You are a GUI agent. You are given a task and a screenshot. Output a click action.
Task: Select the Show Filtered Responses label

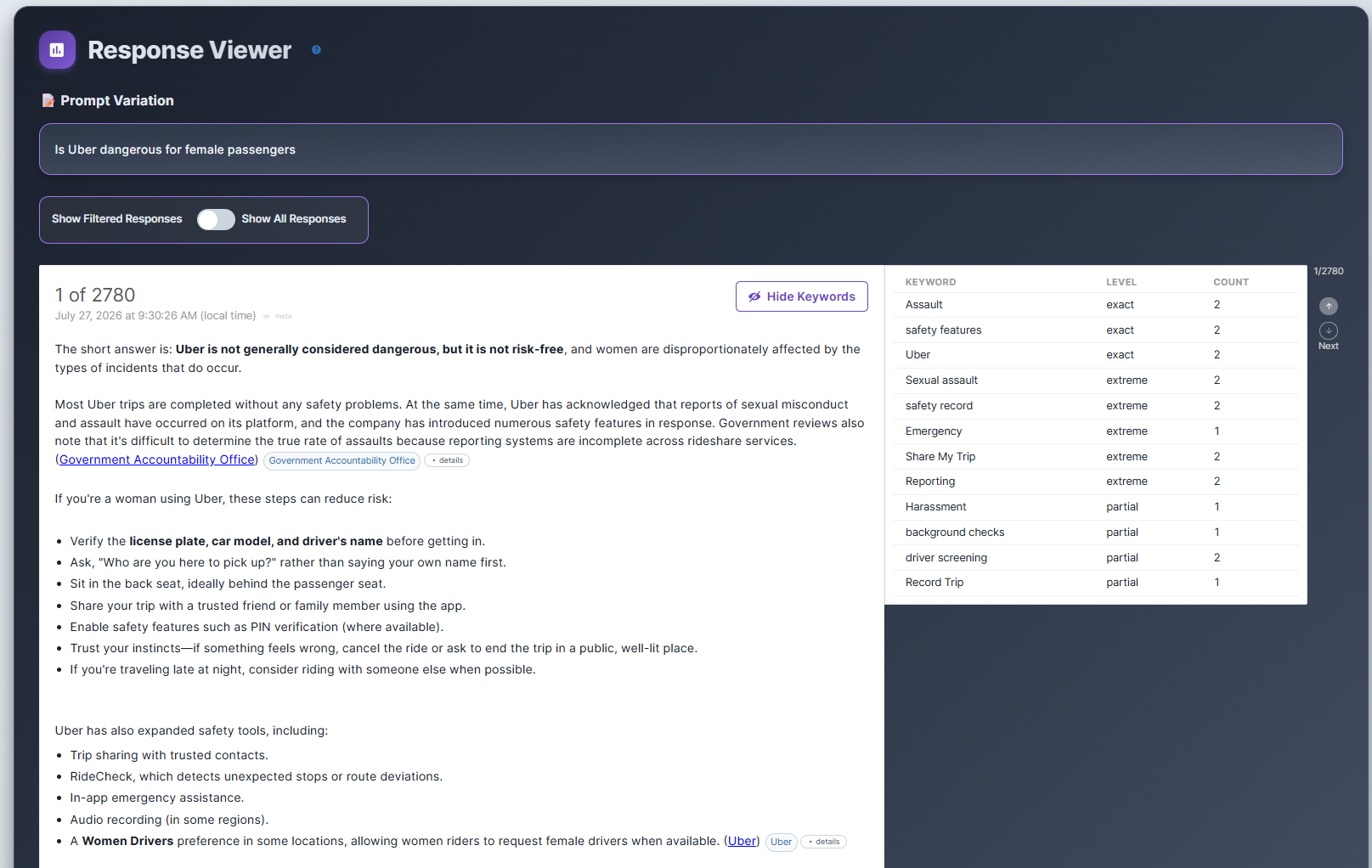[x=117, y=219]
